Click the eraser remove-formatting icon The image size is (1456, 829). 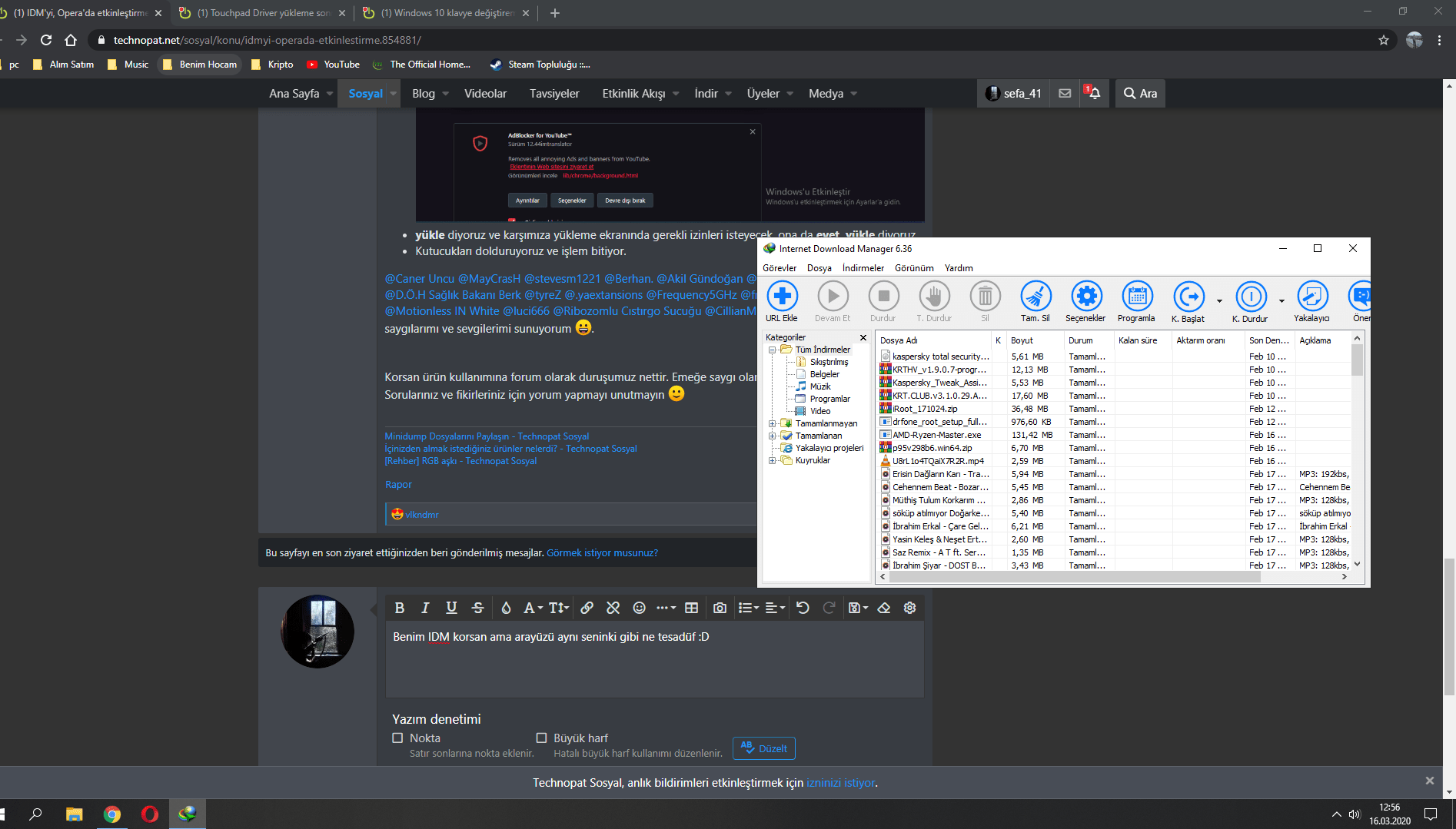[x=884, y=608]
